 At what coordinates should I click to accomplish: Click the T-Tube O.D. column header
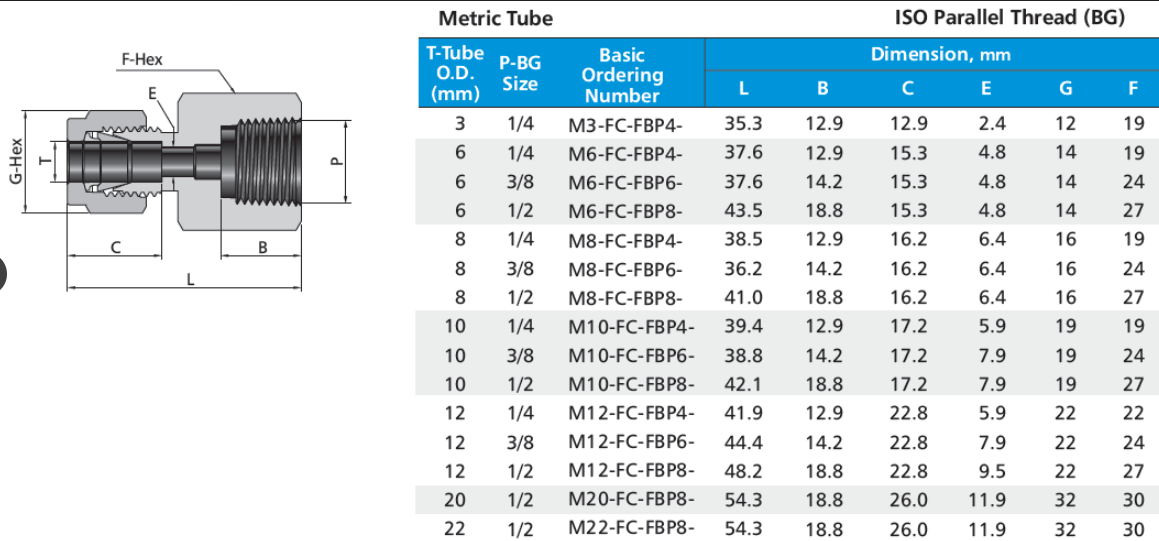click(456, 74)
